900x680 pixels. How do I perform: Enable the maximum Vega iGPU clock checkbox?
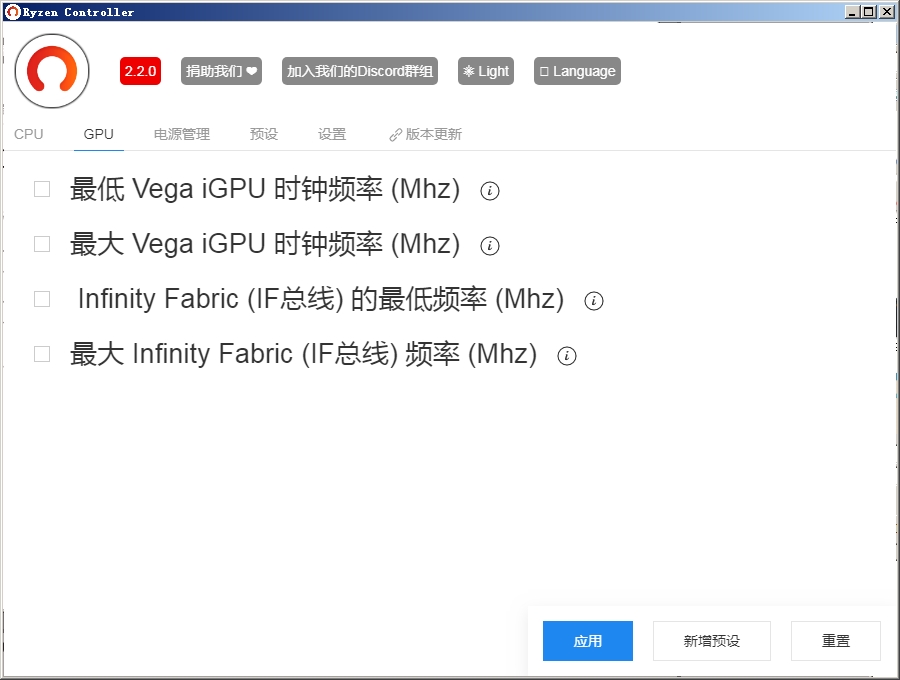pyautogui.click(x=41, y=243)
